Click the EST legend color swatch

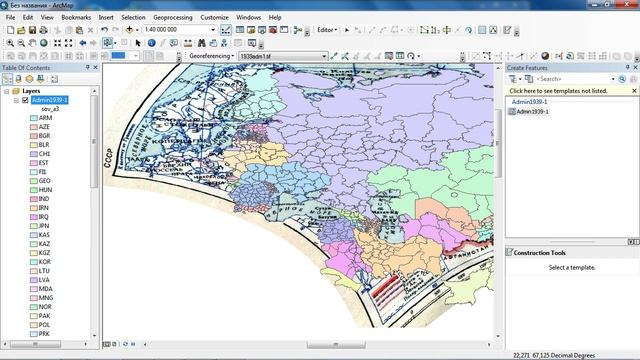pos(33,163)
